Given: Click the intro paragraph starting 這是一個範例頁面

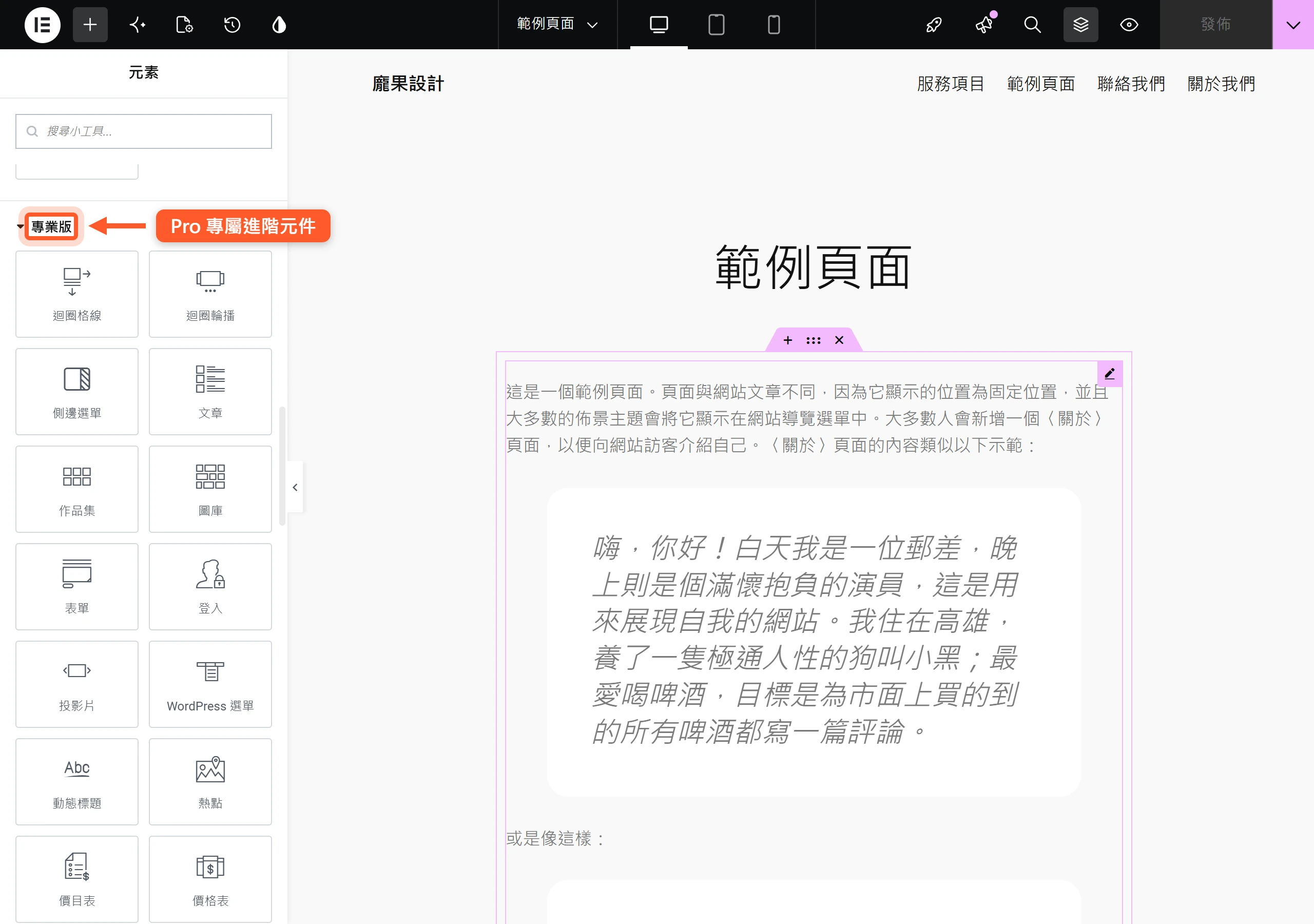Looking at the screenshot, I should coord(807,418).
